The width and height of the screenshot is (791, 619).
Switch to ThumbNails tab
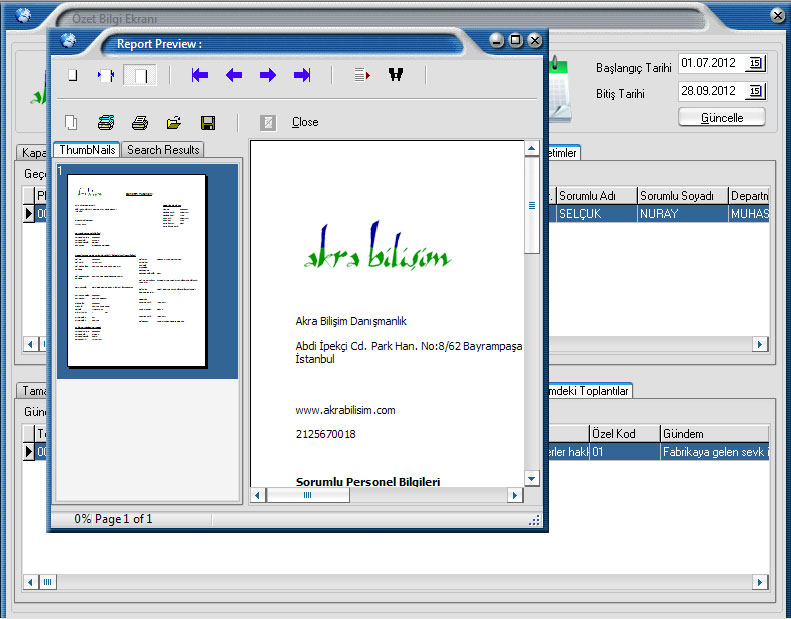[x=87, y=150]
